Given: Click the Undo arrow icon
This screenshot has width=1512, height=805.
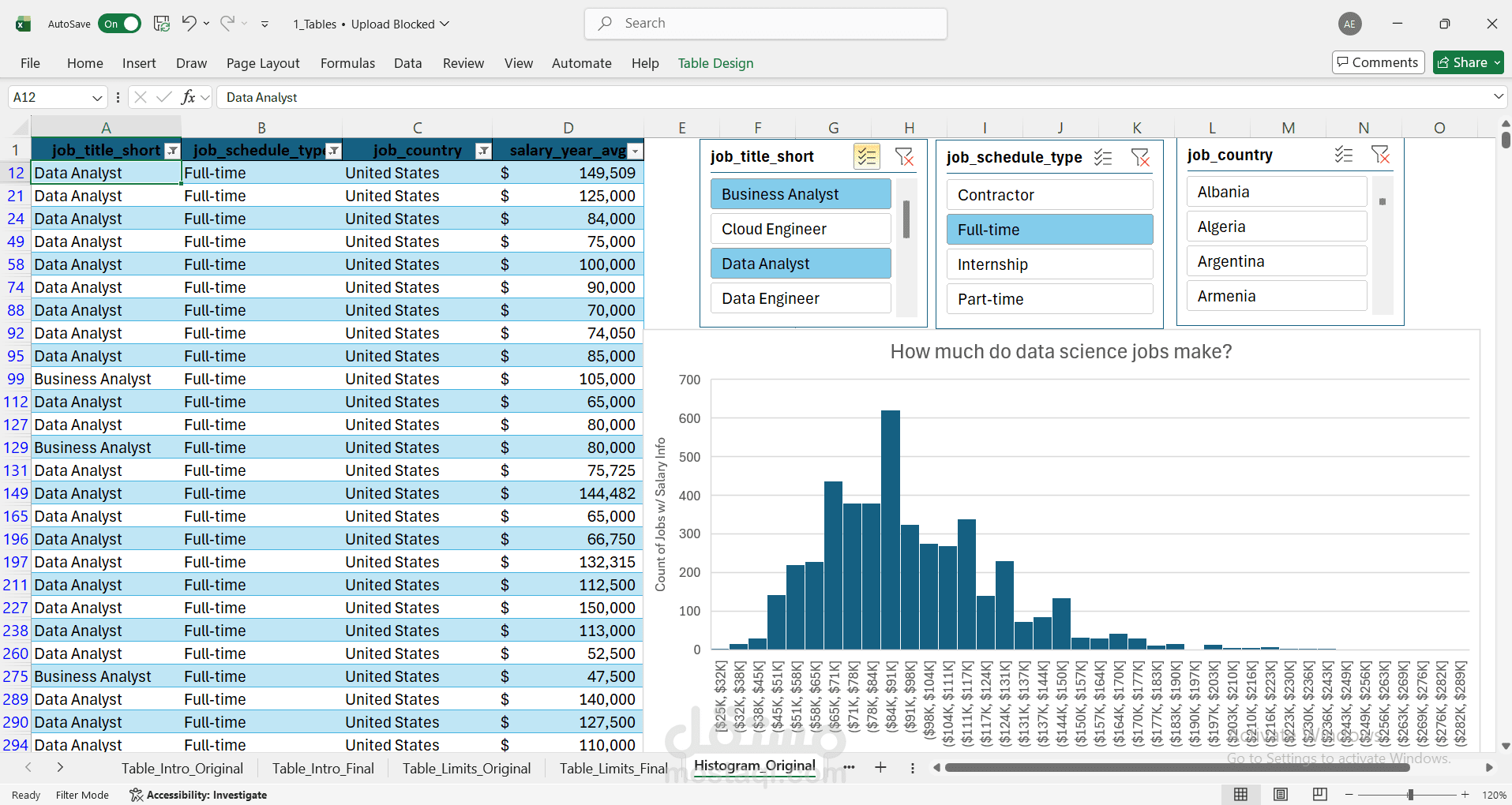Looking at the screenshot, I should [189, 24].
